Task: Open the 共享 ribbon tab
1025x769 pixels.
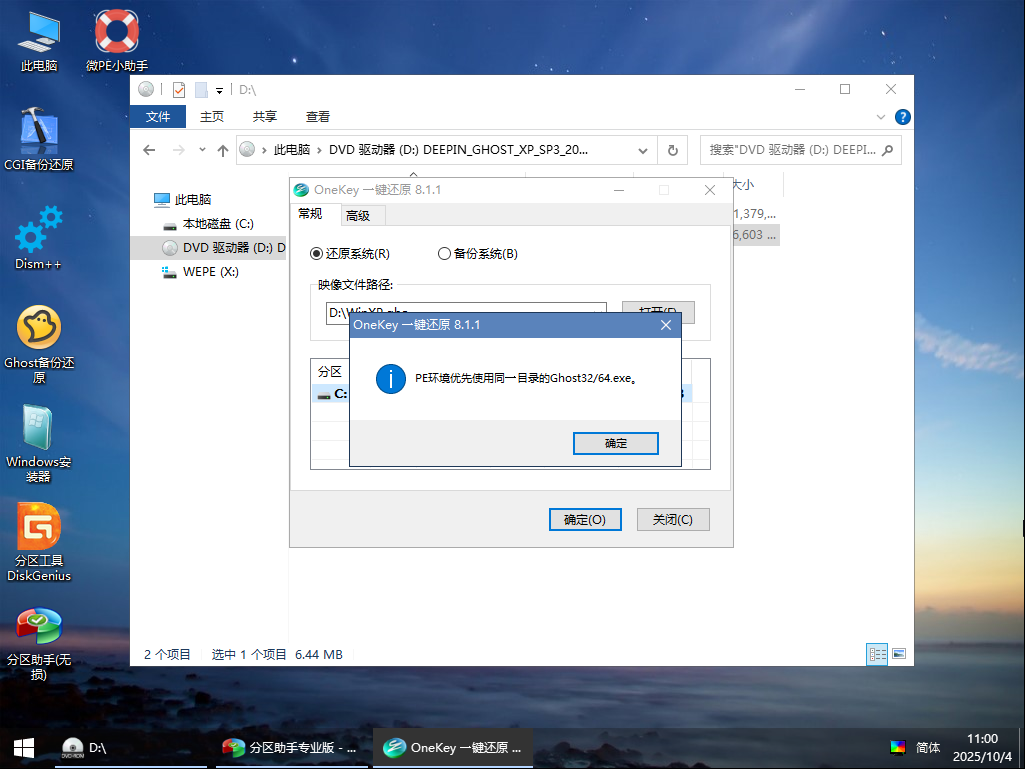Action: coord(265,117)
